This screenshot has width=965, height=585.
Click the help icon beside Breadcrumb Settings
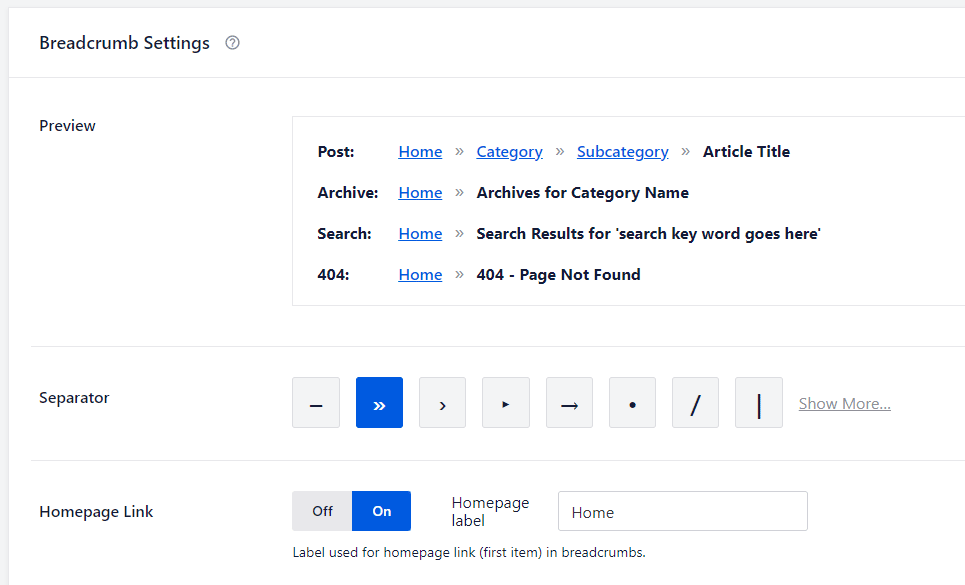click(x=232, y=43)
